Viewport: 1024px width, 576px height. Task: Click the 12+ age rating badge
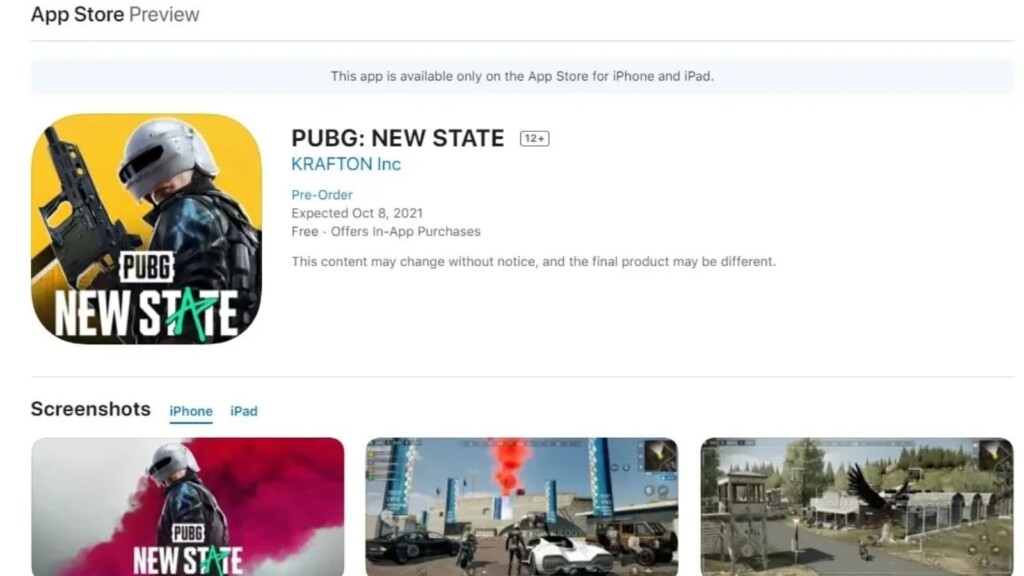tap(534, 138)
